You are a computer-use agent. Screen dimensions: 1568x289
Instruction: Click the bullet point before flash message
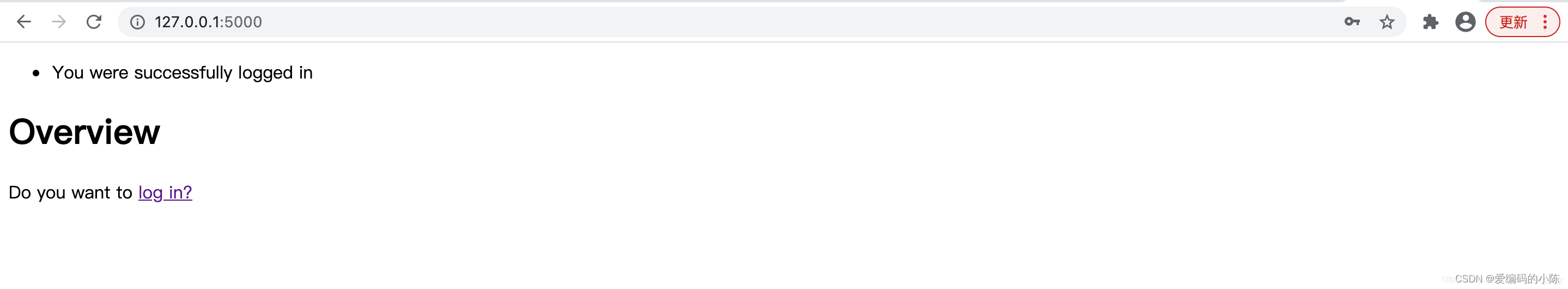36,74
